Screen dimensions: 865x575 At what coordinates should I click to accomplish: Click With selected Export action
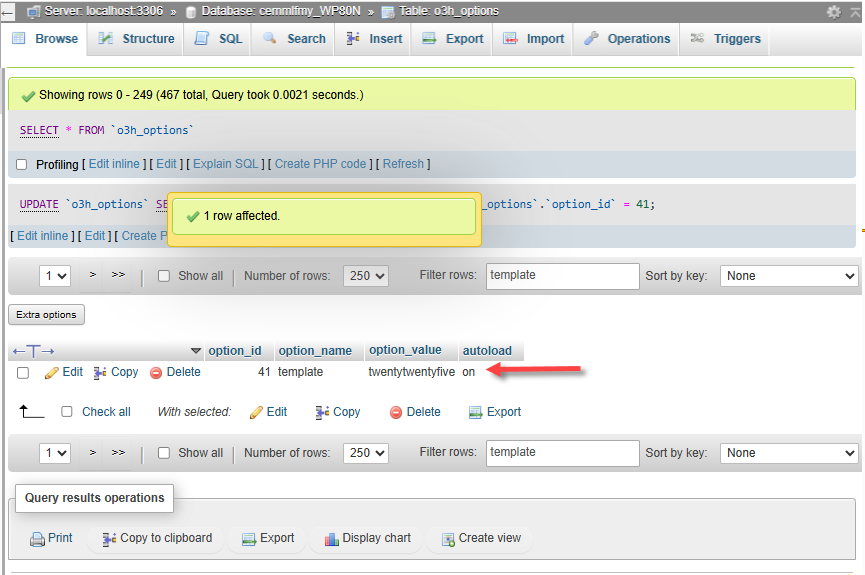click(495, 412)
